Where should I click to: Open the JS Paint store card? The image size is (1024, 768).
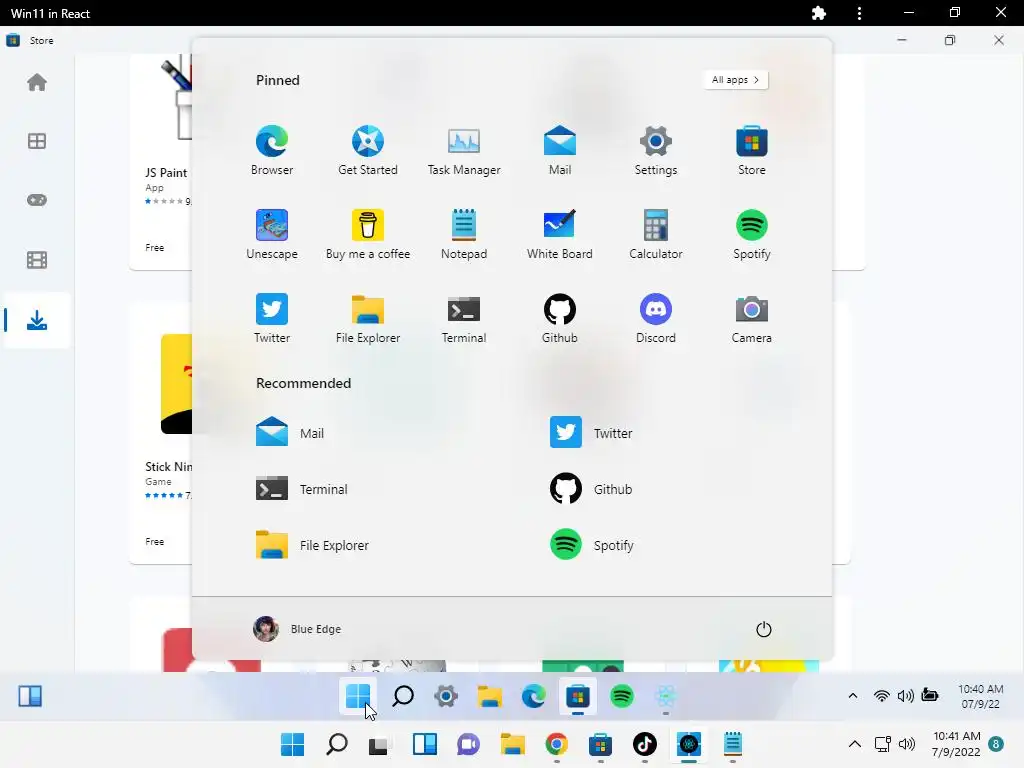click(x=161, y=162)
